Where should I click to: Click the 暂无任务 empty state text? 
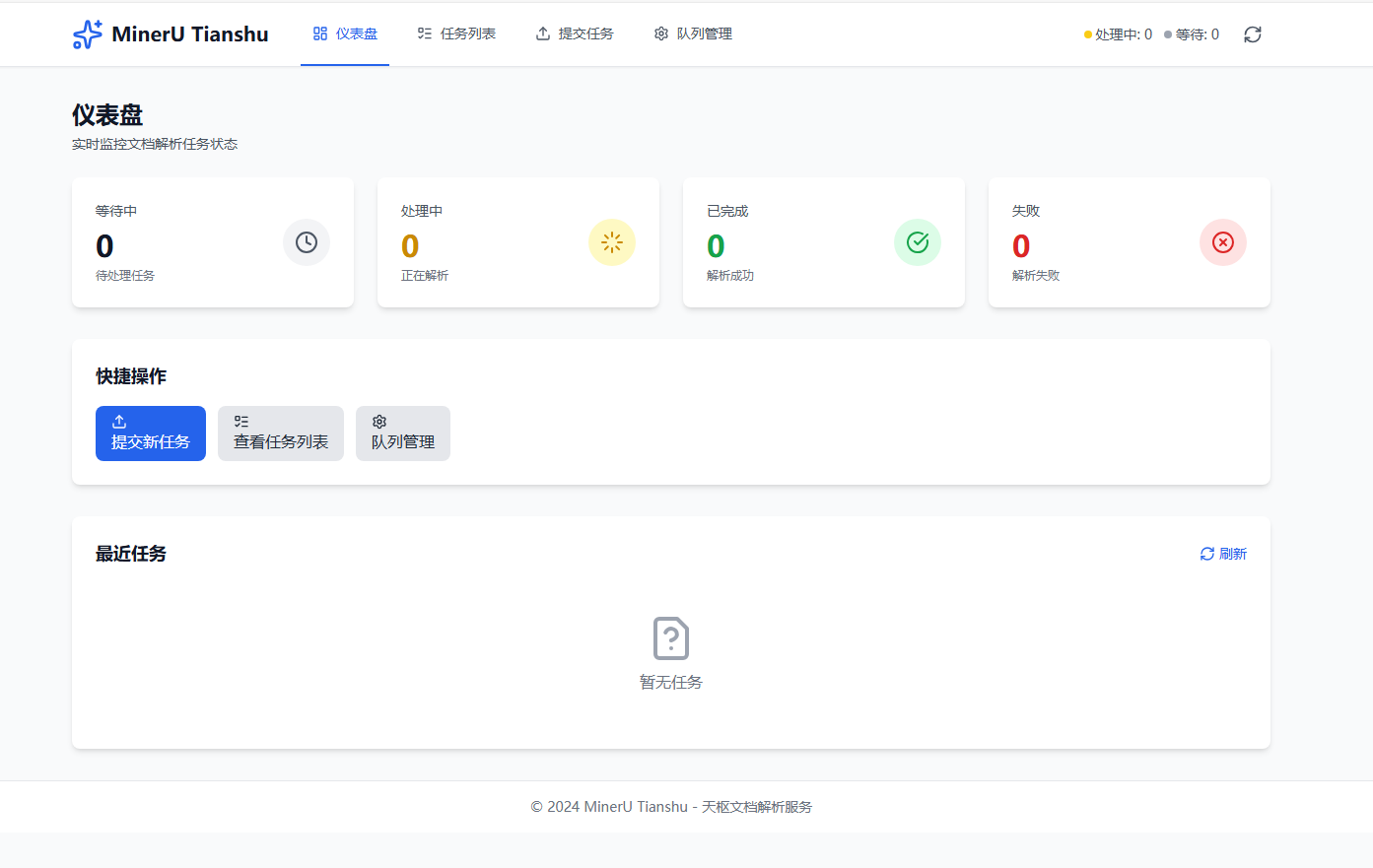(671, 681)
